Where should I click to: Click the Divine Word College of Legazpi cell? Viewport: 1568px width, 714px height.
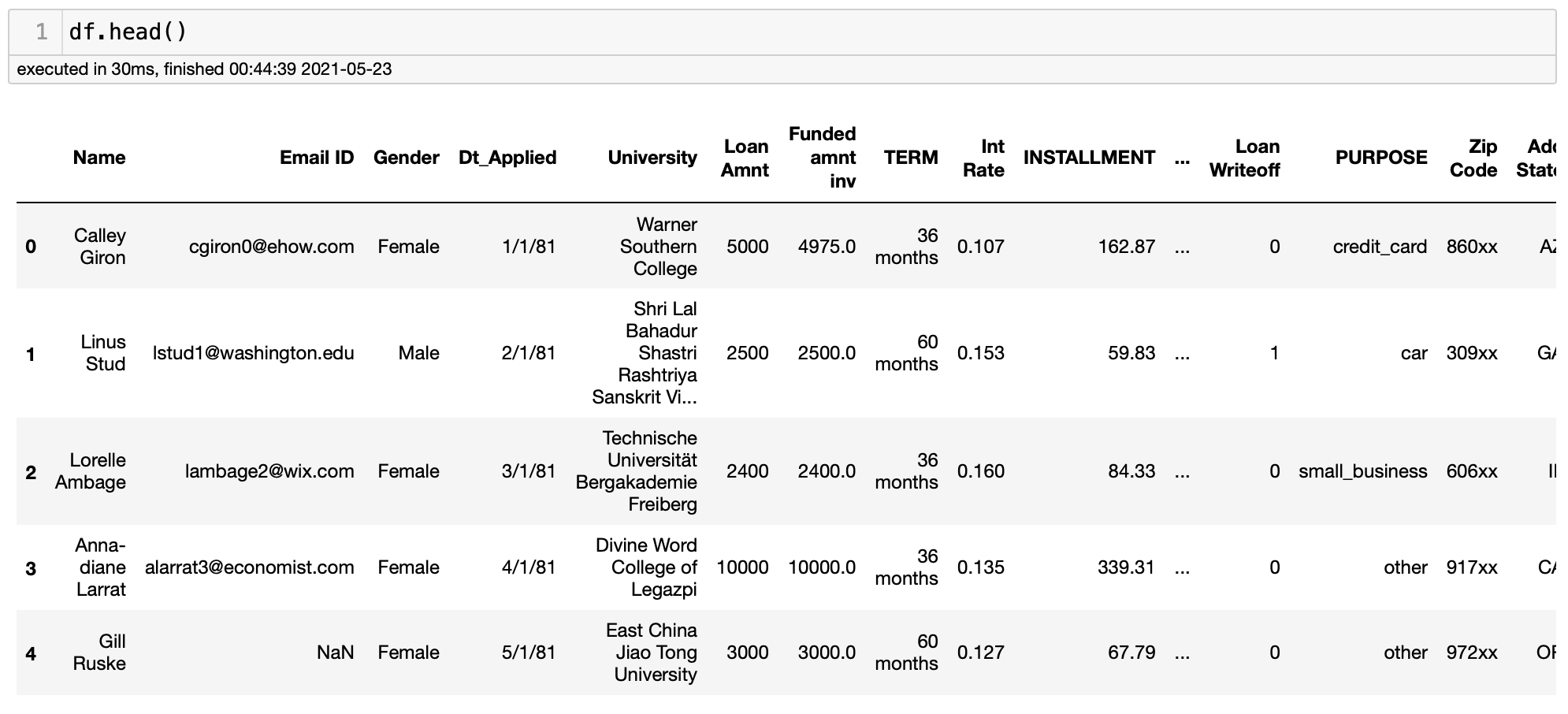tap(647, 567)
